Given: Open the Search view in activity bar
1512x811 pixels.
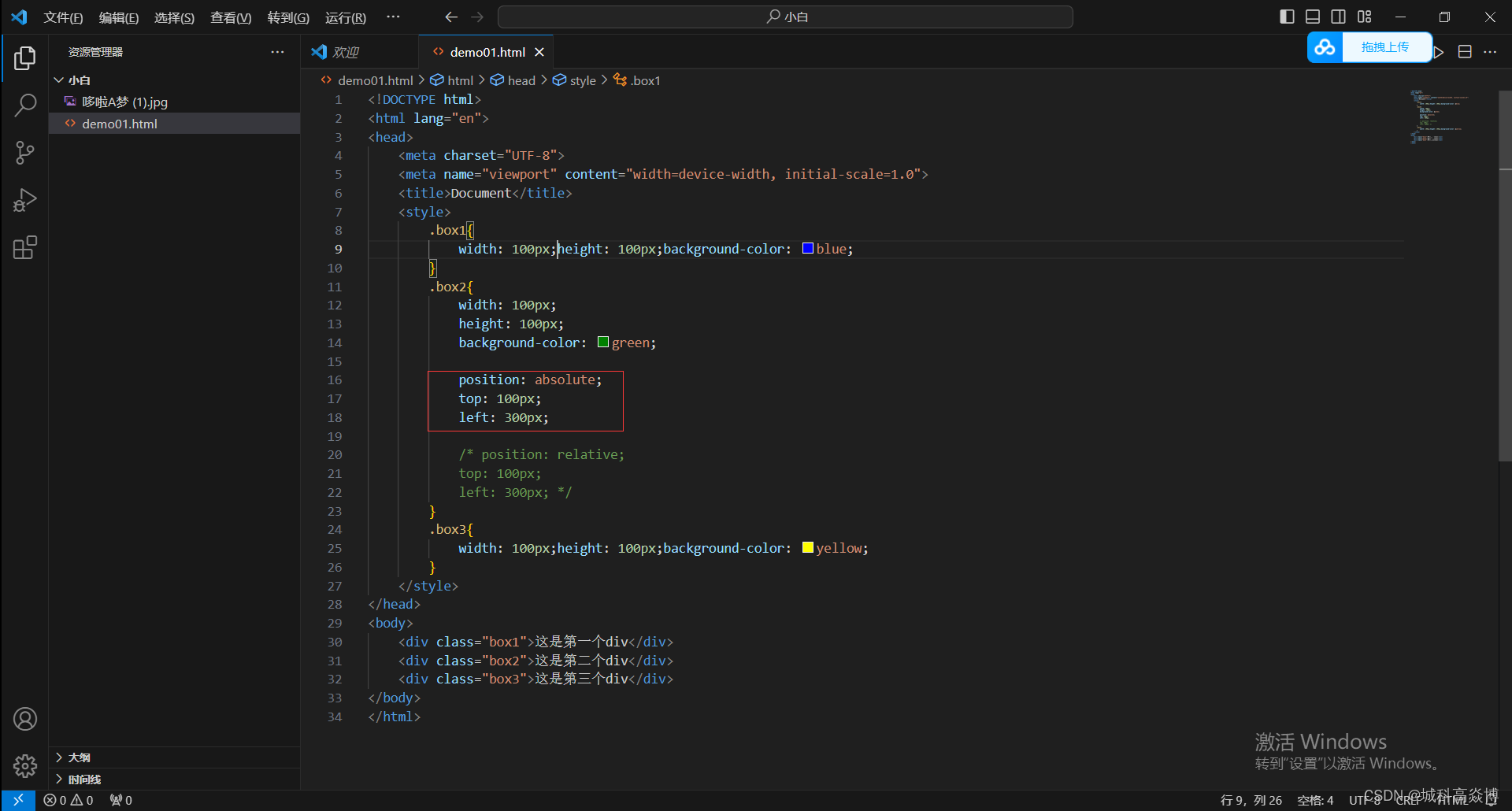Looking at the screenshot, I should (24, 106).
